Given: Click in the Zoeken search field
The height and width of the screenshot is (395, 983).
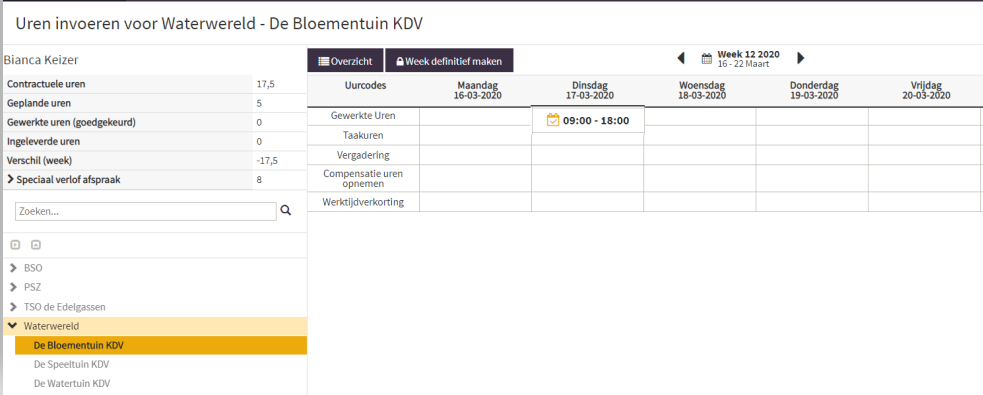Looking at the screenshot, I should [x=145, y=212].
